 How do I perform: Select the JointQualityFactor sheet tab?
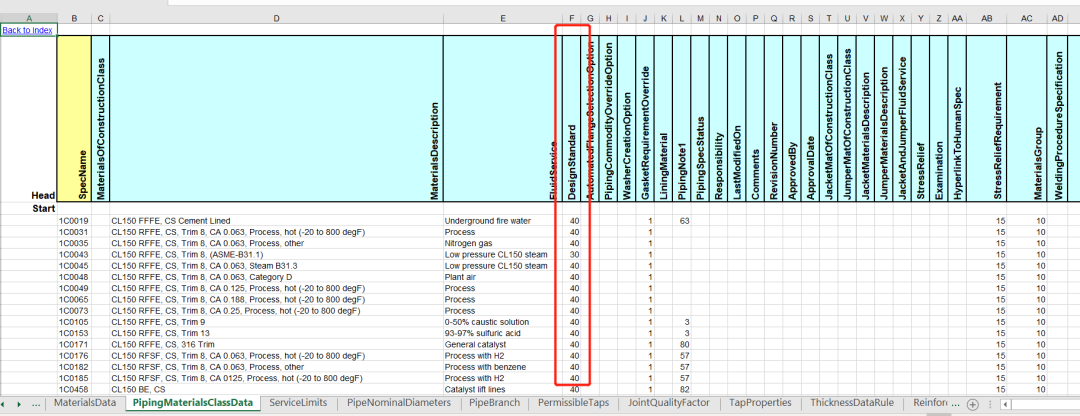tap(669, 402)
